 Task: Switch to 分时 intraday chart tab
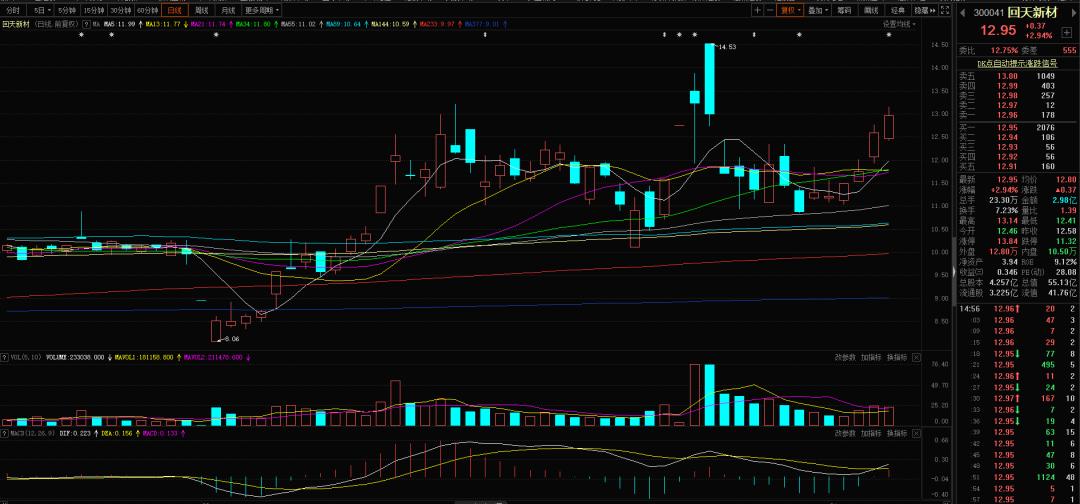(13, 10)
